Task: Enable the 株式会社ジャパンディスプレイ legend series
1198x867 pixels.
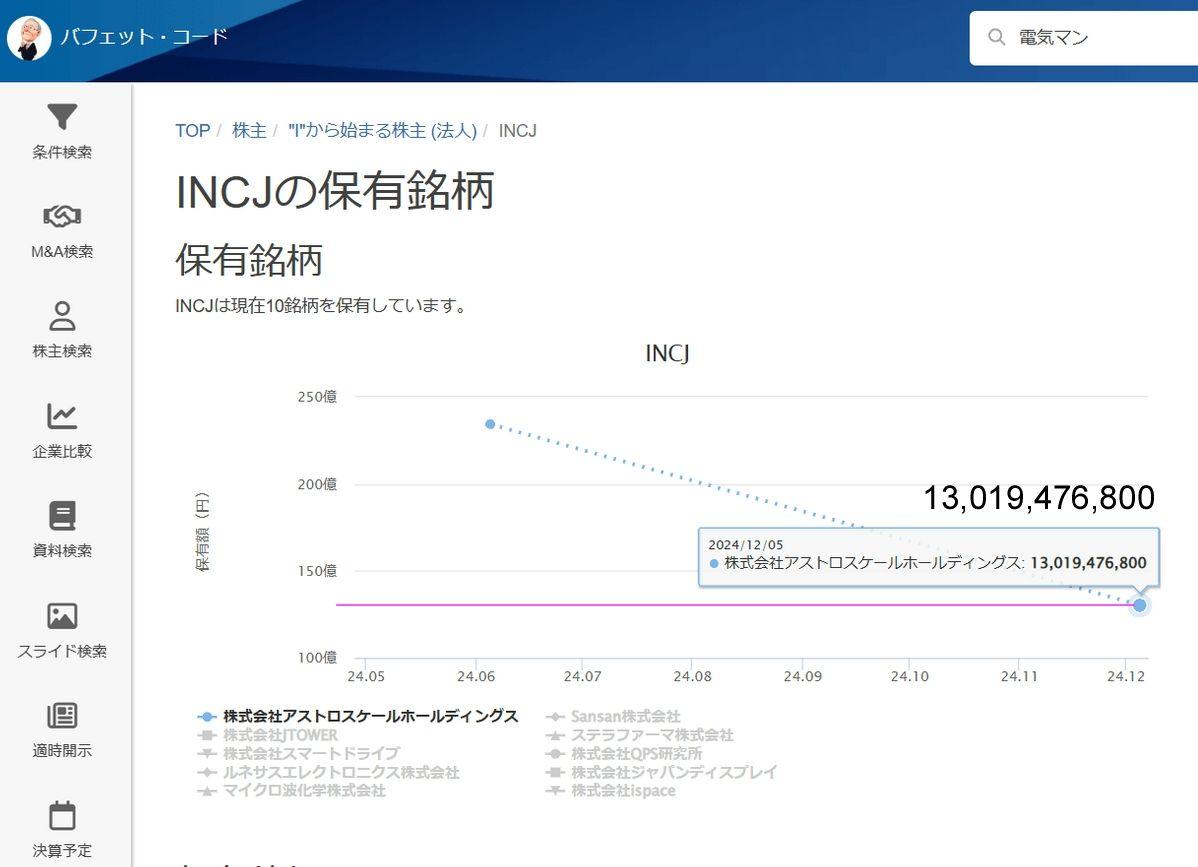Action: 673,773
